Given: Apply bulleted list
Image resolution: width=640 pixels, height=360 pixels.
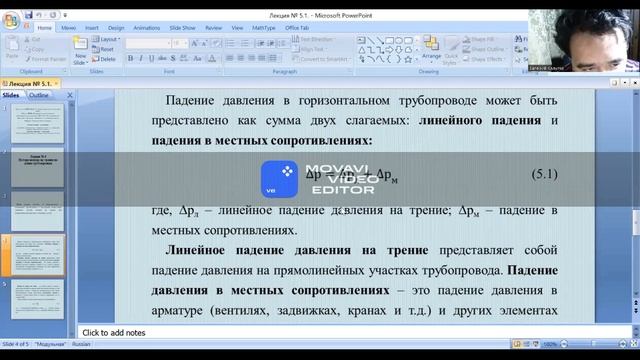Looking at the screenshot, I should point(231,43).
